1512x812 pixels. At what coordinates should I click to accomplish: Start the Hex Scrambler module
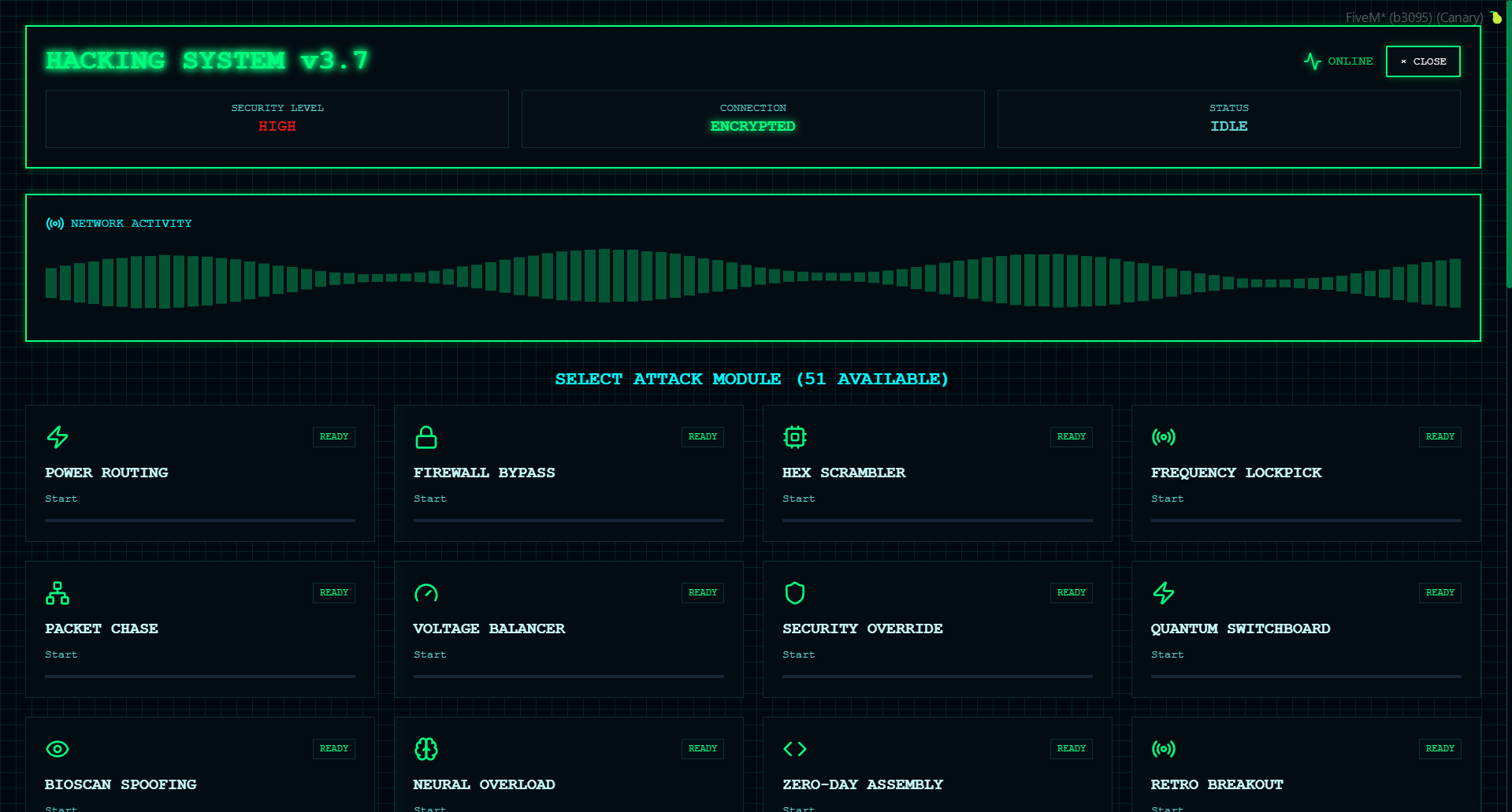[799, 499]
